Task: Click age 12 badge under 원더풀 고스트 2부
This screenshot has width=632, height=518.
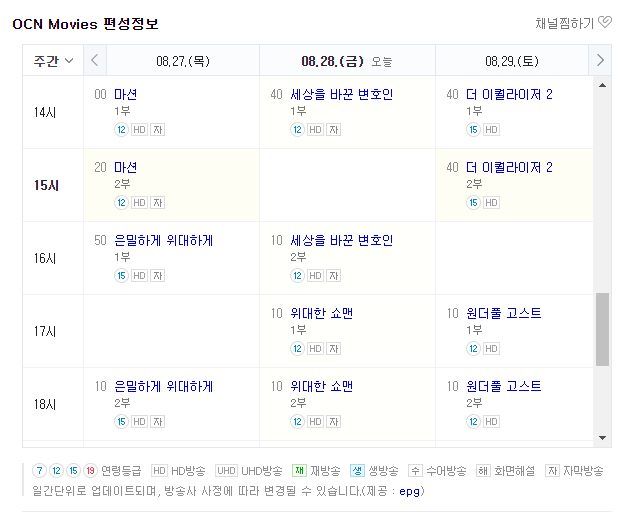Action: click(473, 422)
